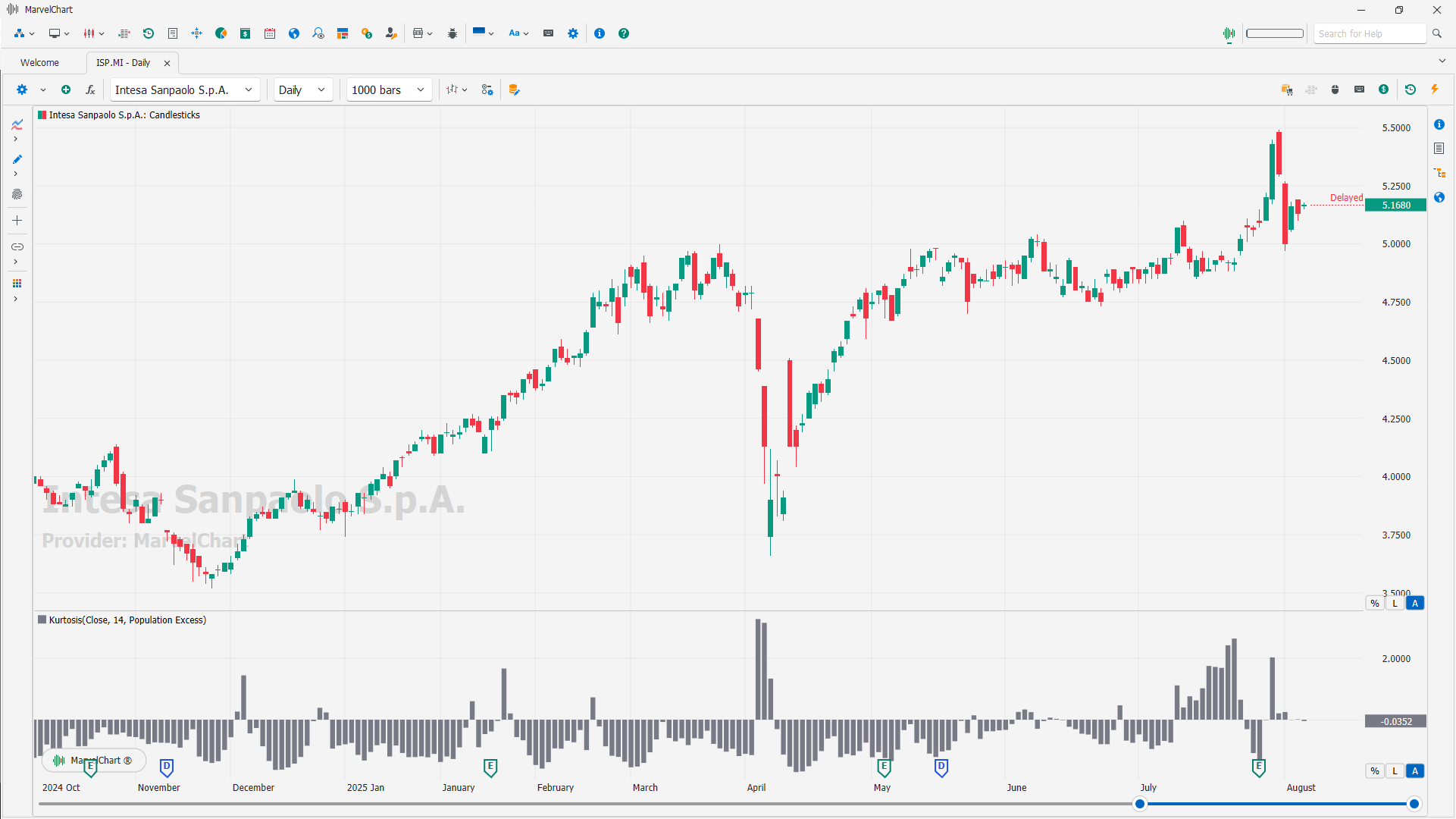
Task: Open the trading cart icon in chart toolbar
Action: (x=1287, y=89)
